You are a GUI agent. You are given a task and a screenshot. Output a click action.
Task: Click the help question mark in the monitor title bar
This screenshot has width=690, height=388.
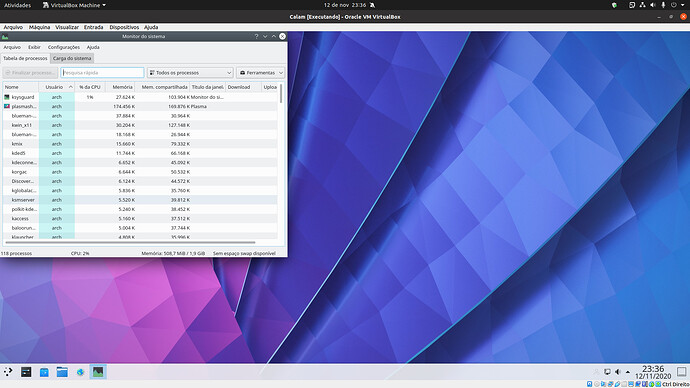(x=257, y=36)
